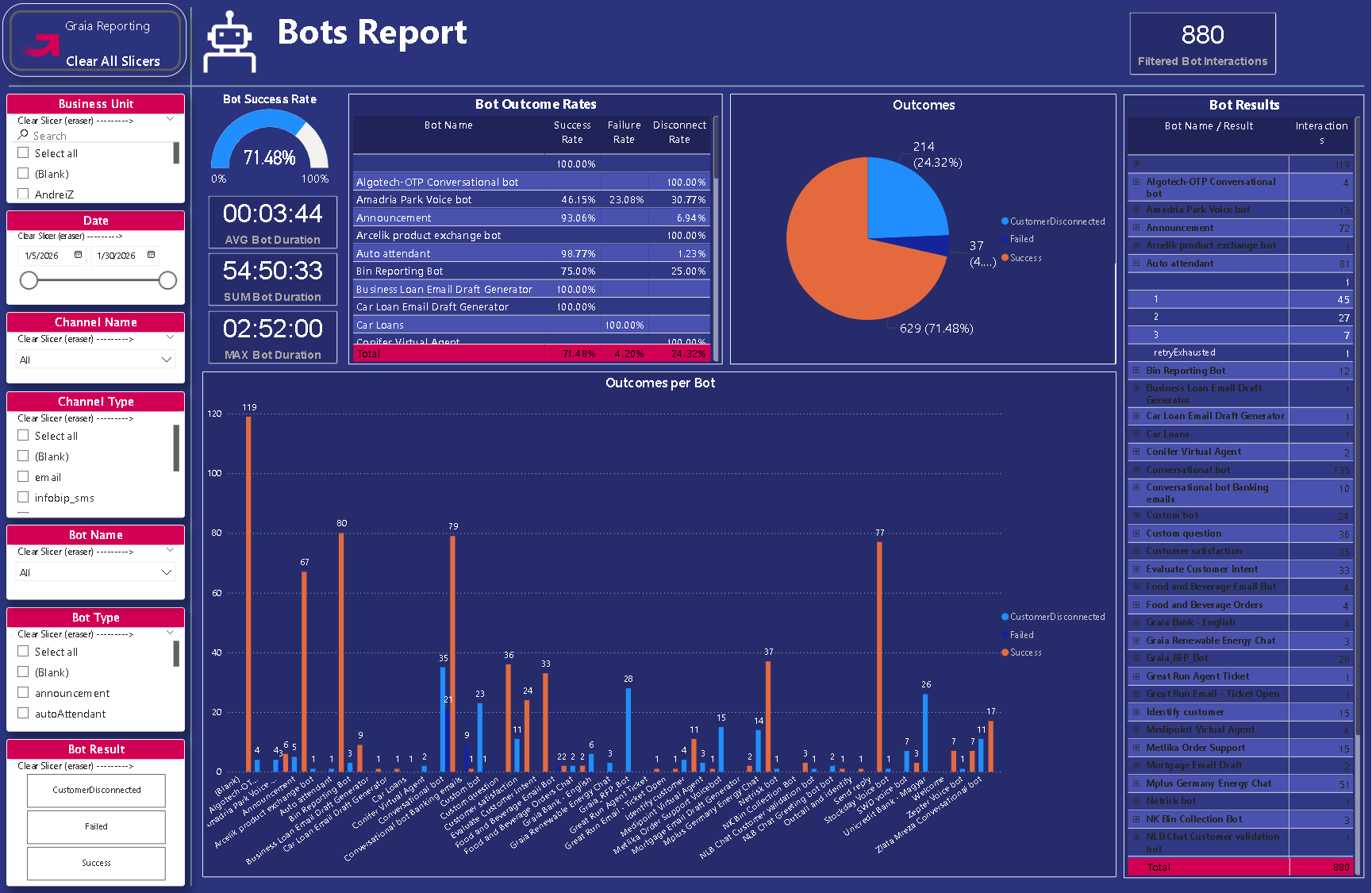Tick Select all in Business Unit slicer

pyautogui.click(x=23, y=153)
